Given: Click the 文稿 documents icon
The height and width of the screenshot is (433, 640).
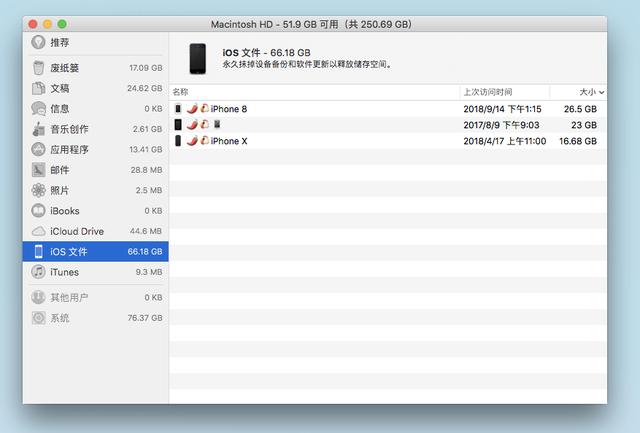Looking at the screenshot, I should click(38, 88).
